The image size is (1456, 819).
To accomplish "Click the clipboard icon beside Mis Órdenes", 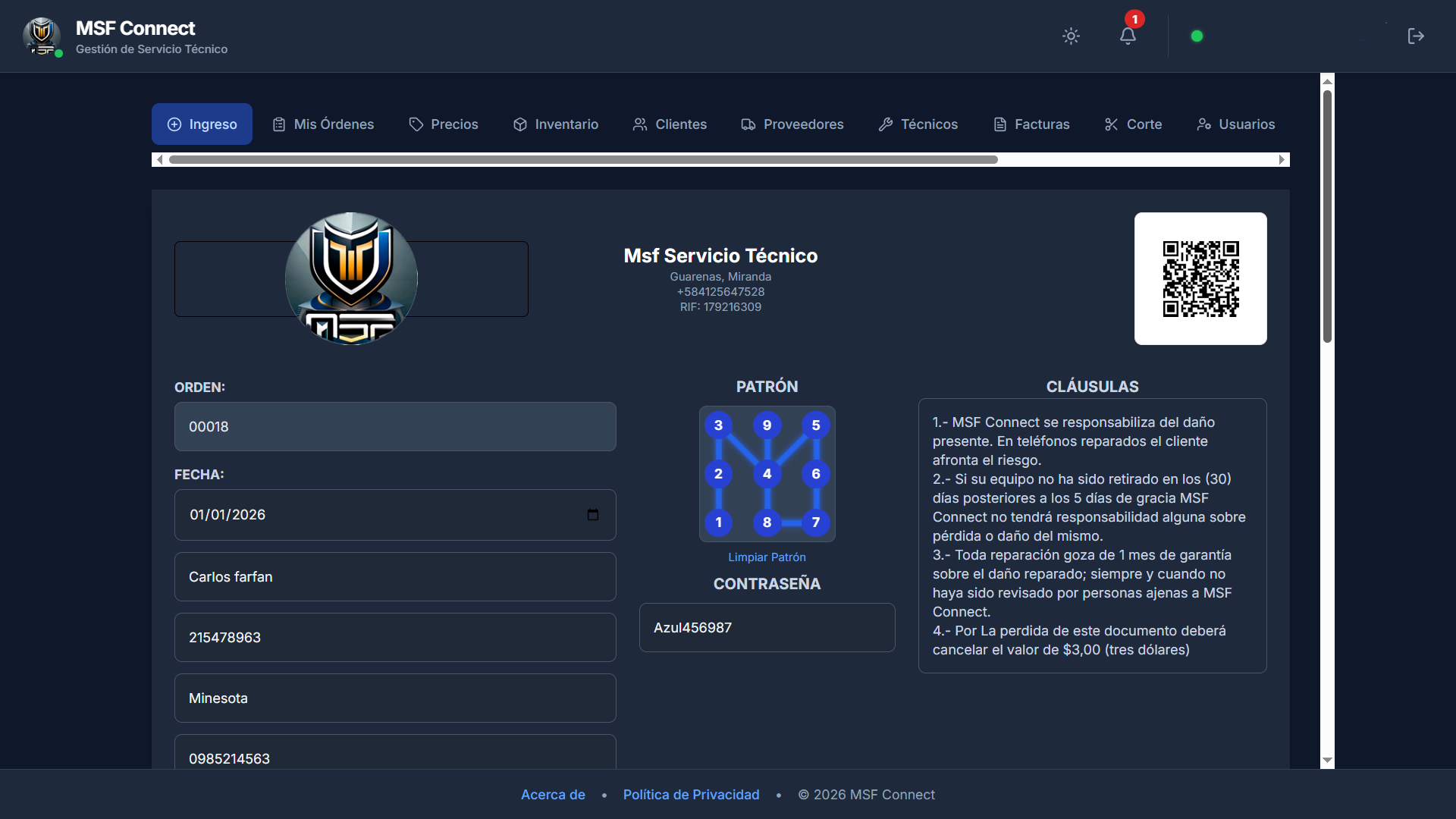I will click(x=279, y=124).
